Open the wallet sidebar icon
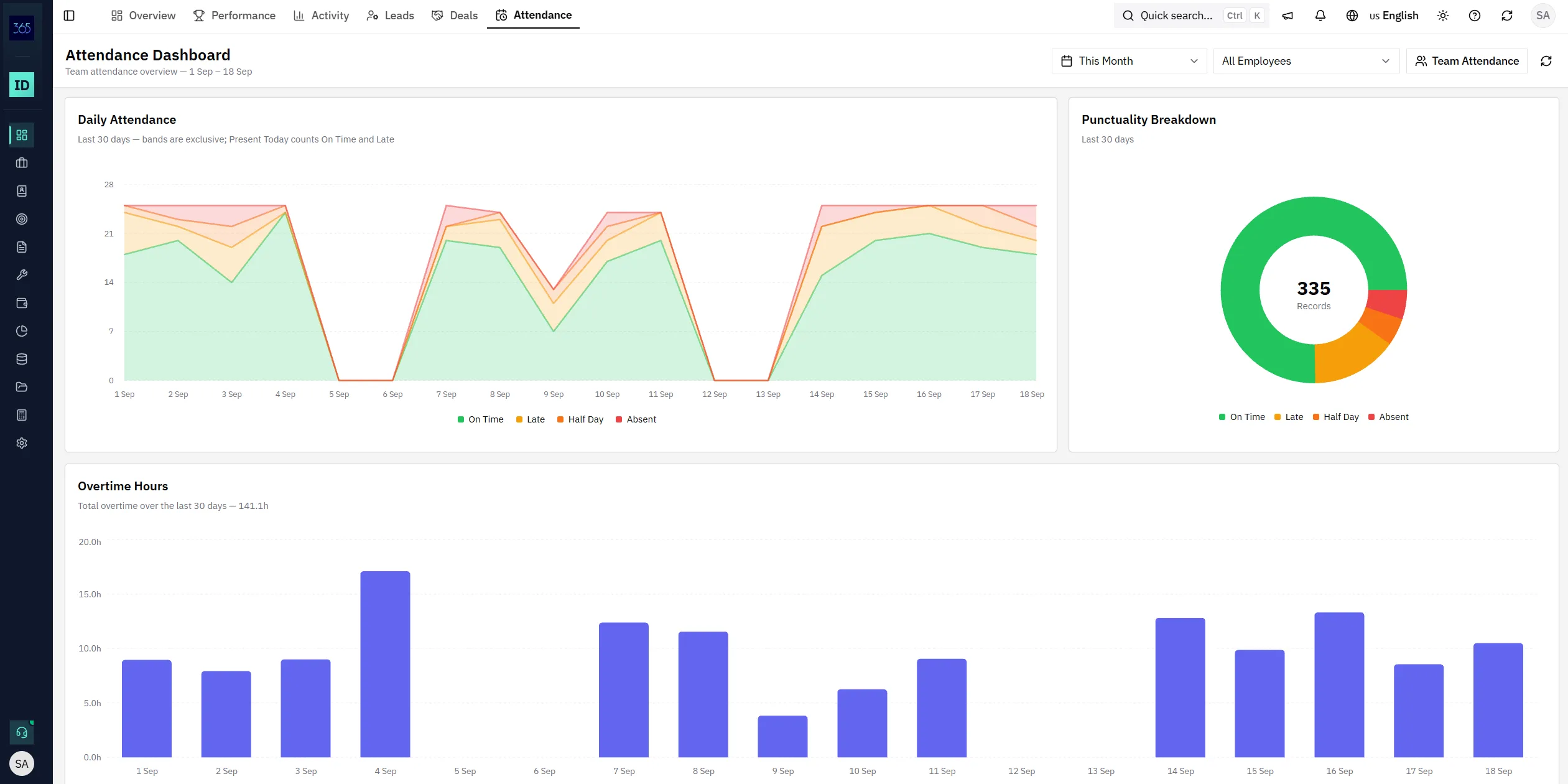Viewport: 1568px width, 784px height. point(22,303)
